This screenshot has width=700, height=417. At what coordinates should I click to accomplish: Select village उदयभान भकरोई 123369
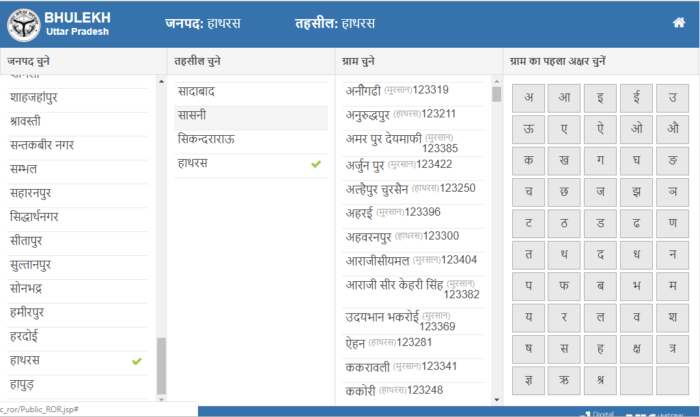413,321
